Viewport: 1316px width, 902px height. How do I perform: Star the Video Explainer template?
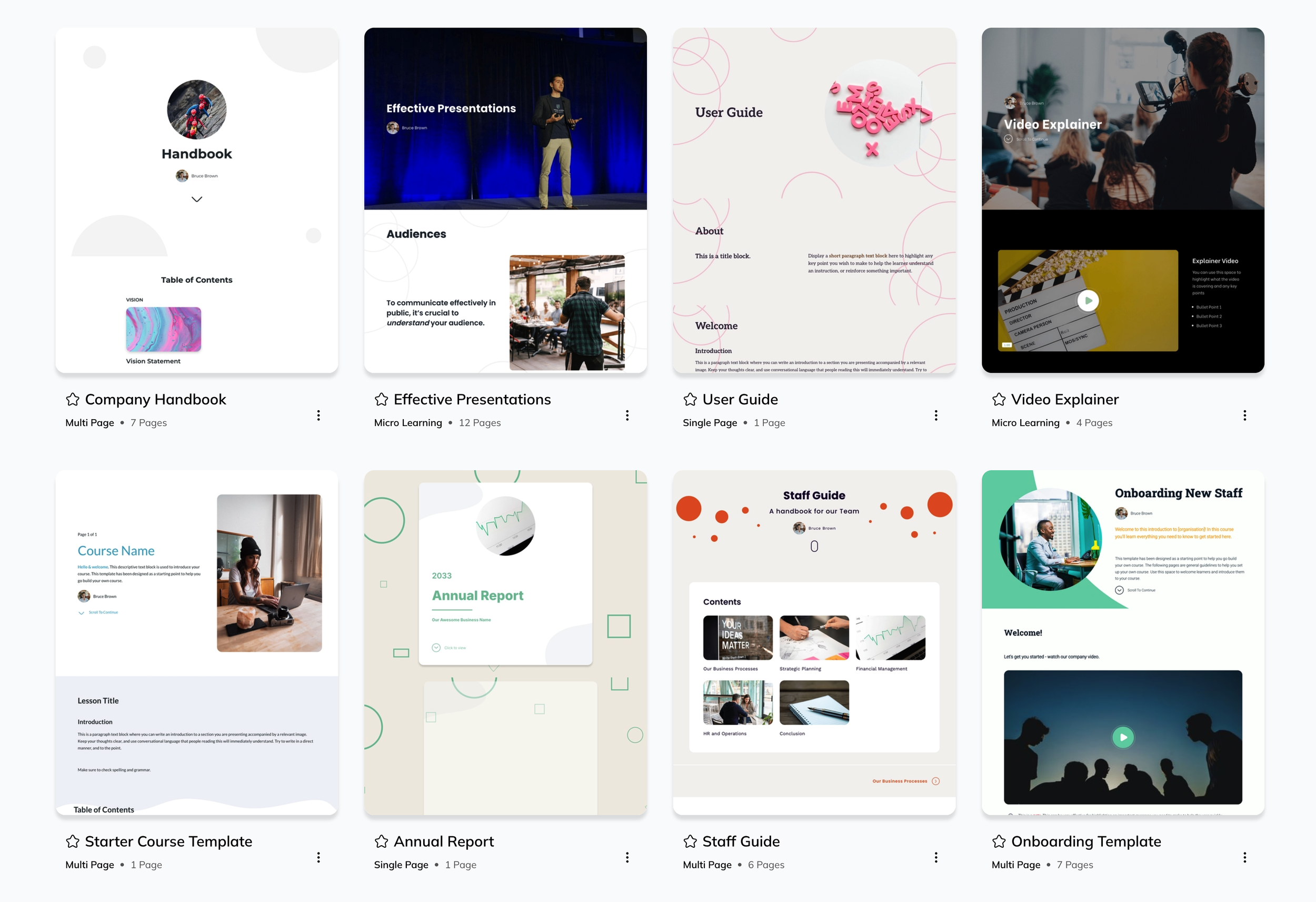[999, 400]
